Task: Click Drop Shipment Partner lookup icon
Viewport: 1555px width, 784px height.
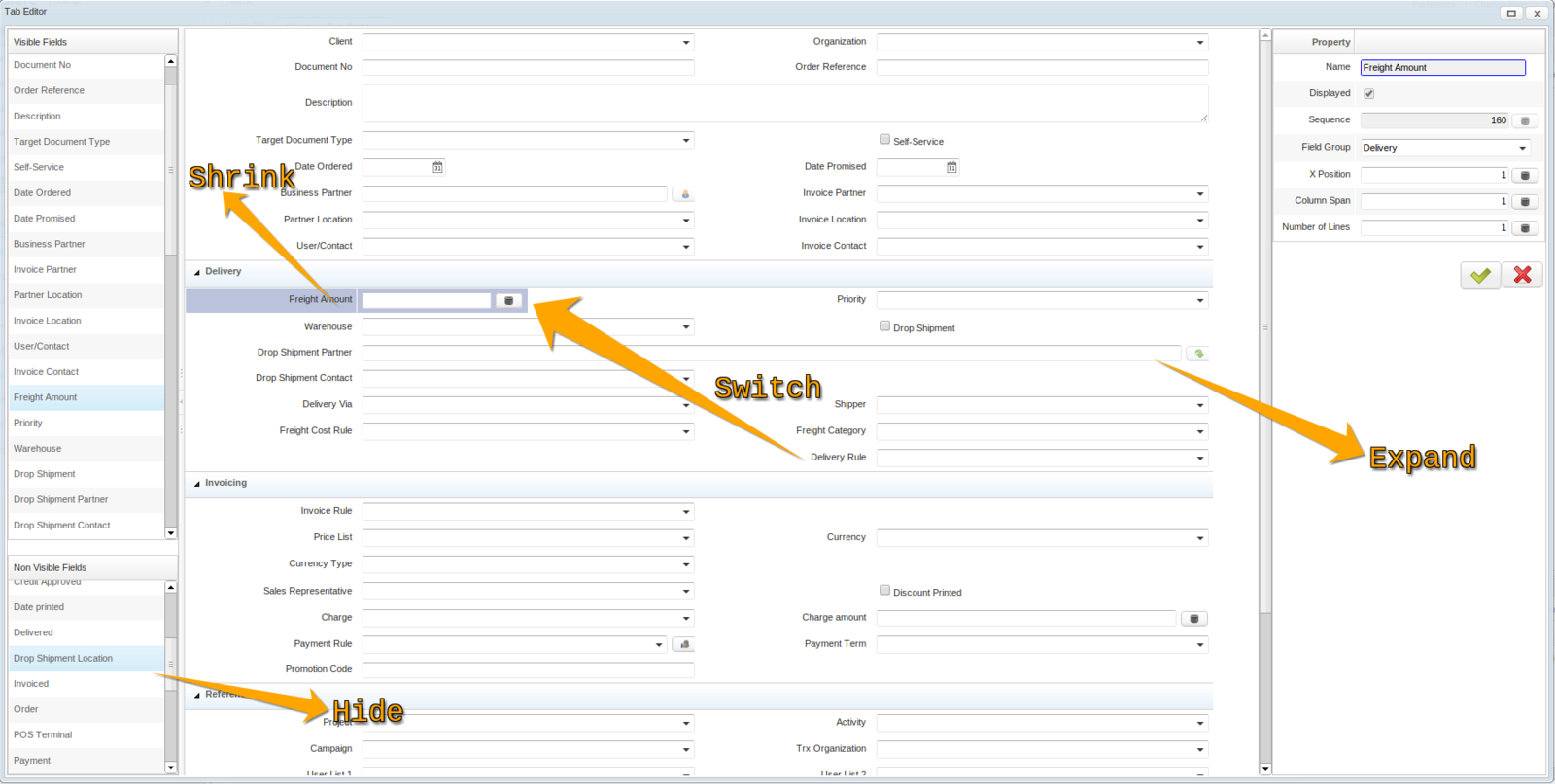Action: click(x=1198, y=354)
